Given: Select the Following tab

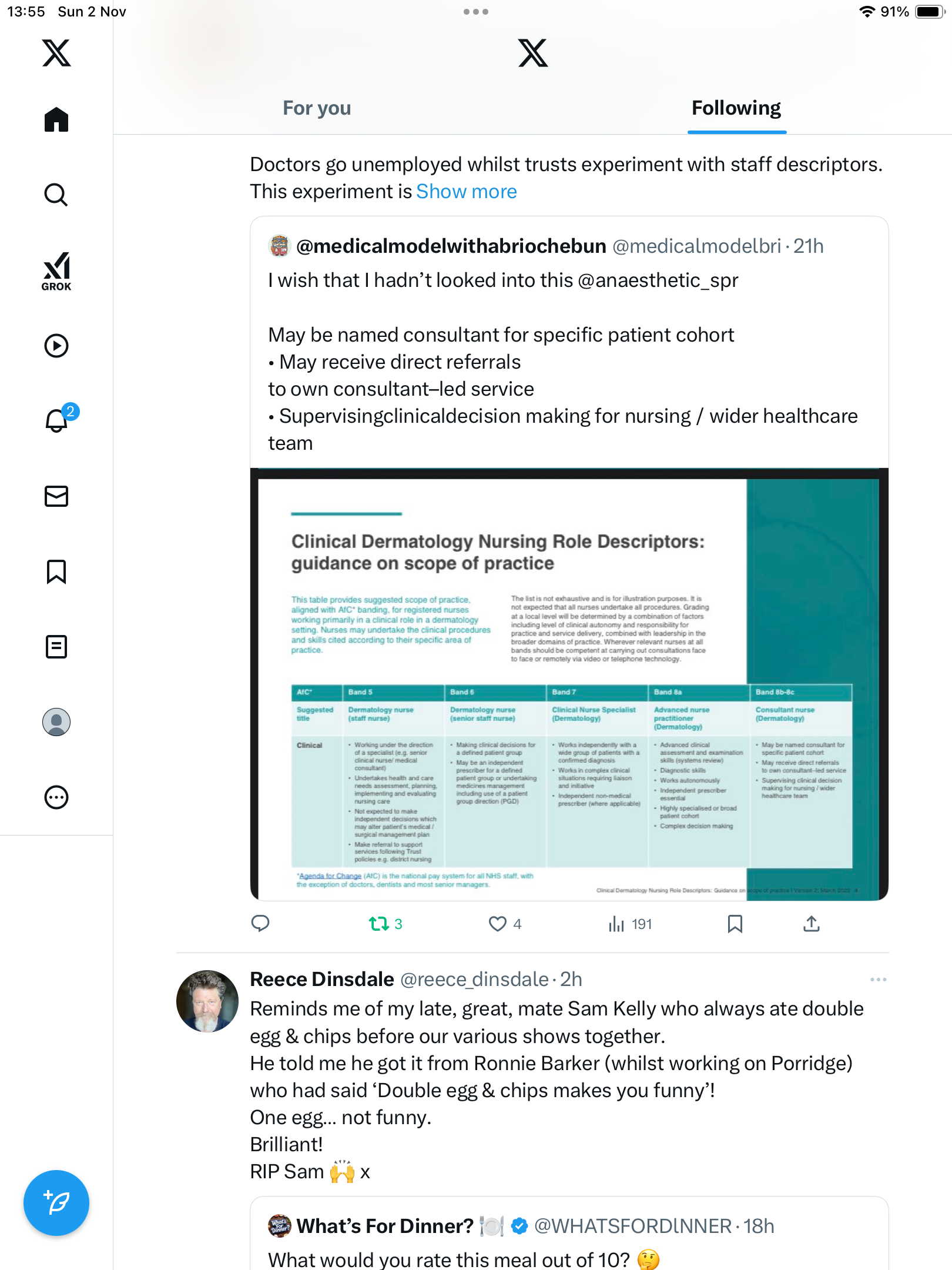Looking at the screenshot, I should click(x=736, y=108).
